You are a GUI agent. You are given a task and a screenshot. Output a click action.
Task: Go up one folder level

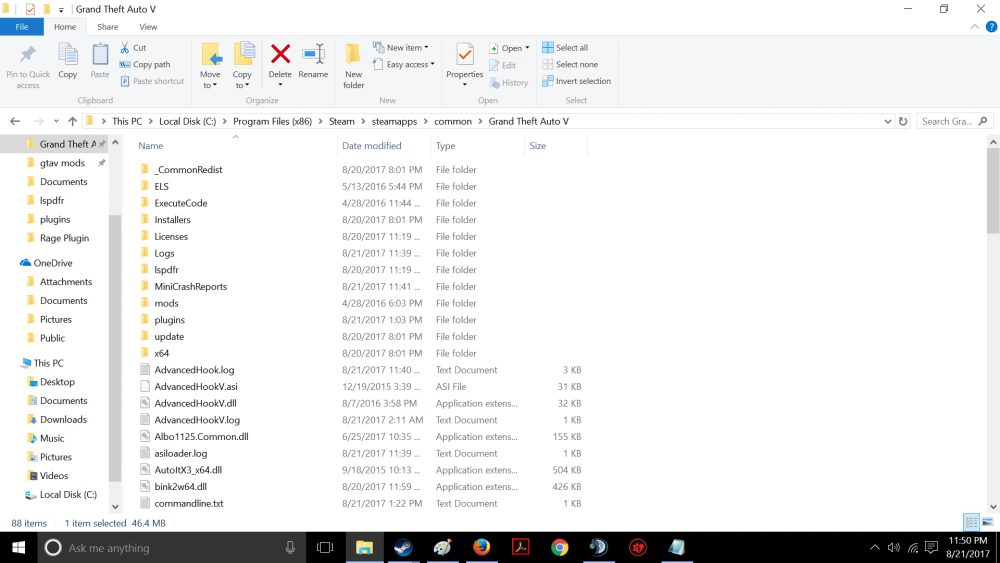tap(72, 121)
